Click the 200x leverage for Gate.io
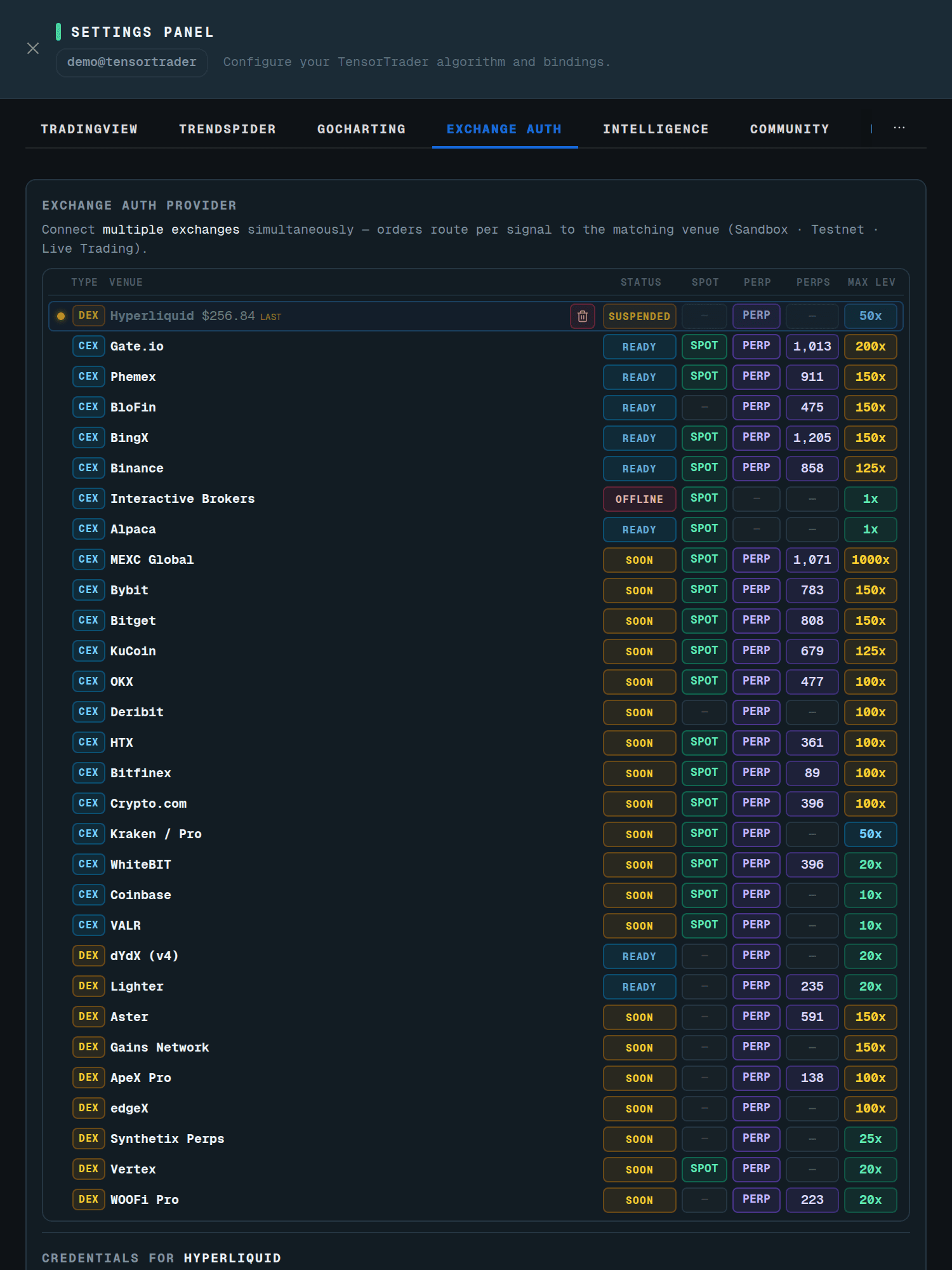The width and height of the screenshot is (952, 1270). point(870,347)
